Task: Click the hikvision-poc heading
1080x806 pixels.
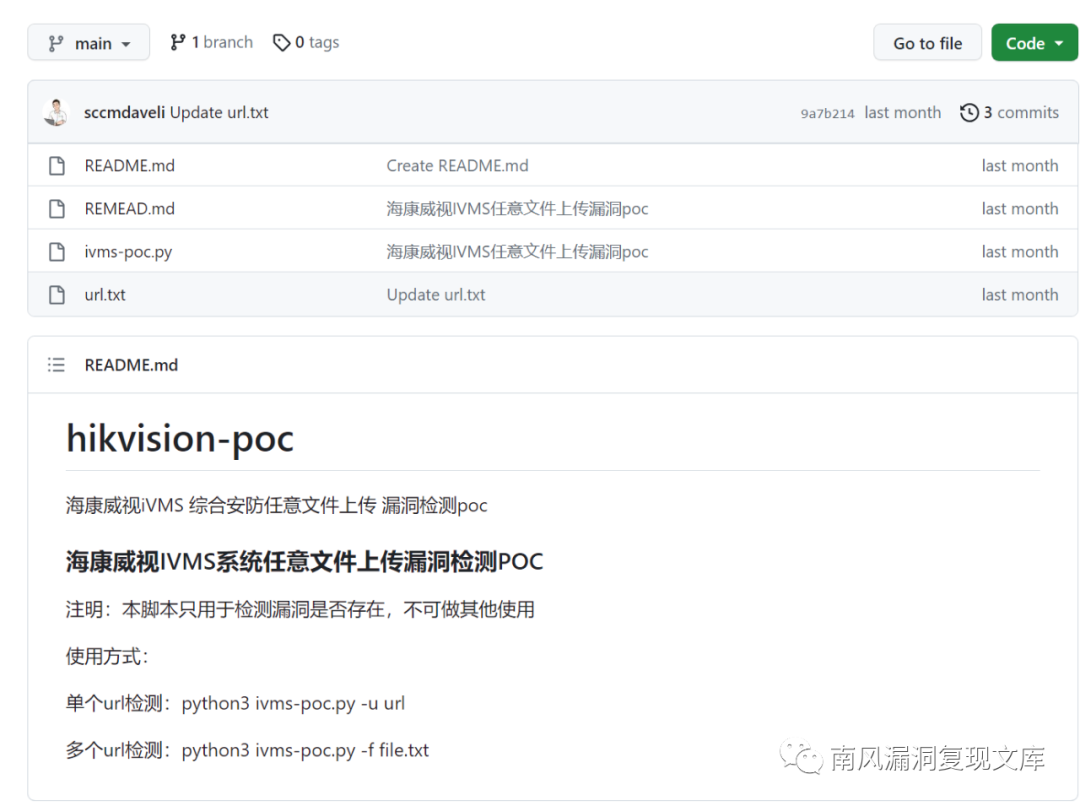Action: point(180,439)
